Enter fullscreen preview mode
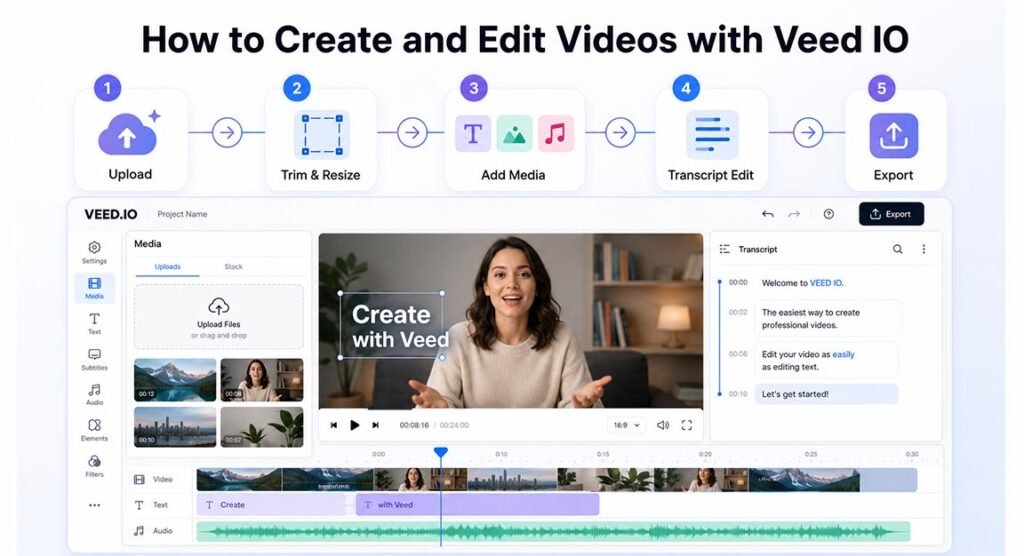Screen dimensions: 1024x556 pos(687,425)
